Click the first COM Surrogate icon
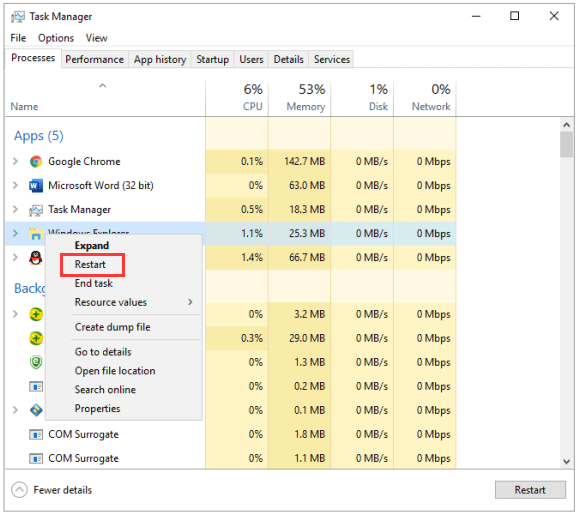Viewport: 579px width, 515px height. point(36,435)
